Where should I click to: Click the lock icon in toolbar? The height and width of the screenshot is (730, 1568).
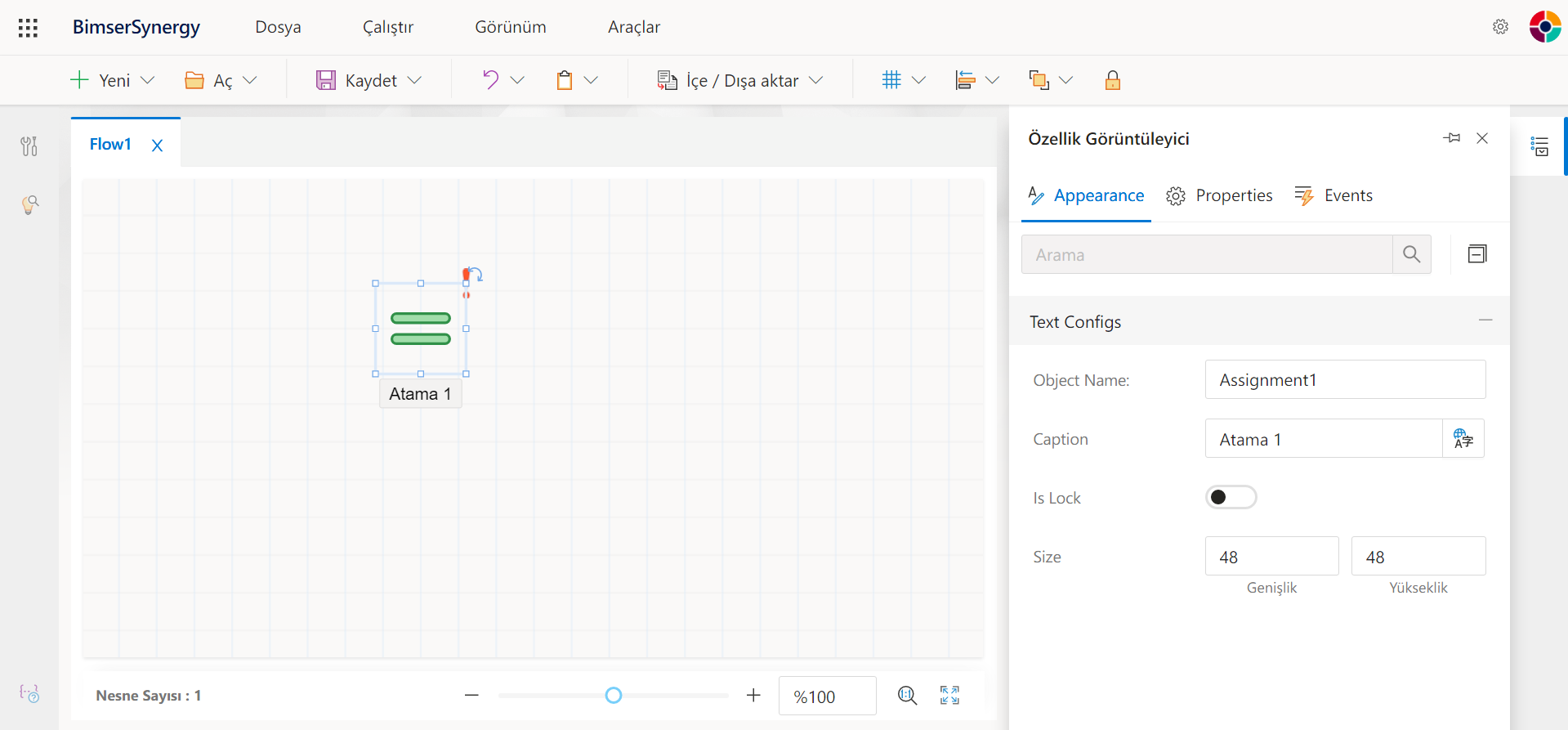(x=1112, y=80)
